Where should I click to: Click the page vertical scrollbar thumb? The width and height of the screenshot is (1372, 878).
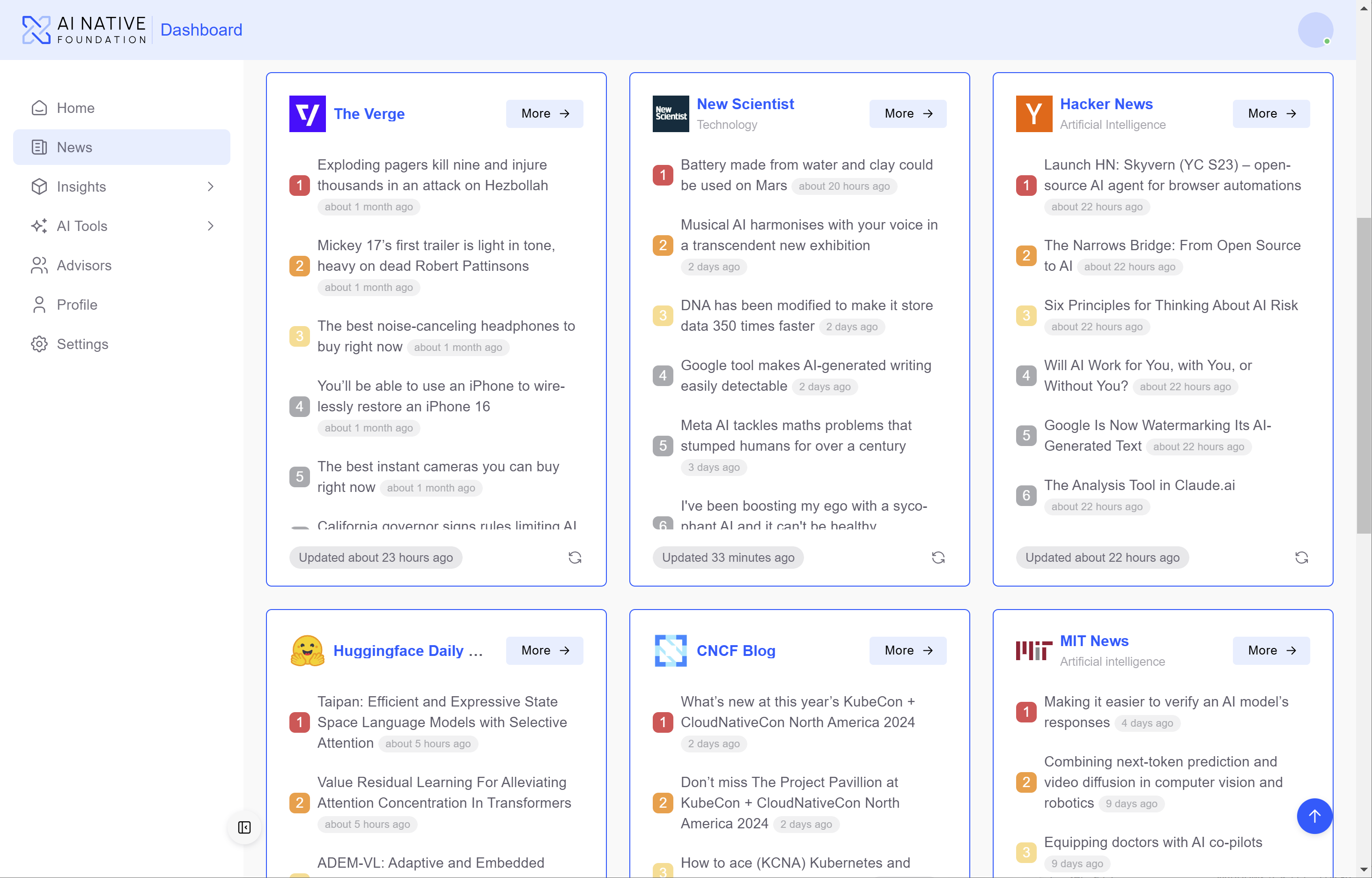(1364, 376)
